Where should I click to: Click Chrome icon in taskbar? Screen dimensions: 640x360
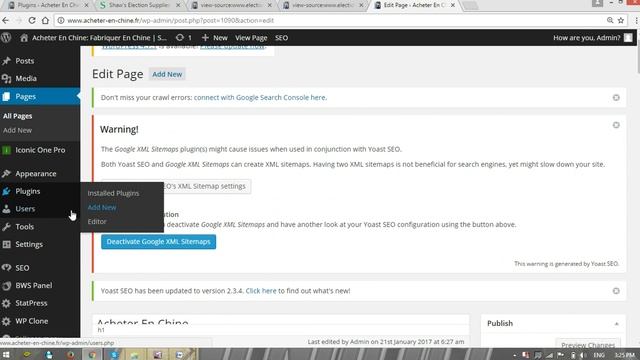coord(92,355)
